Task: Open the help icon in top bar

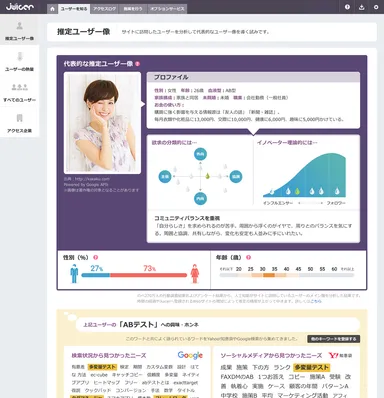Action: pyautogui.click(x=347, y=7)
